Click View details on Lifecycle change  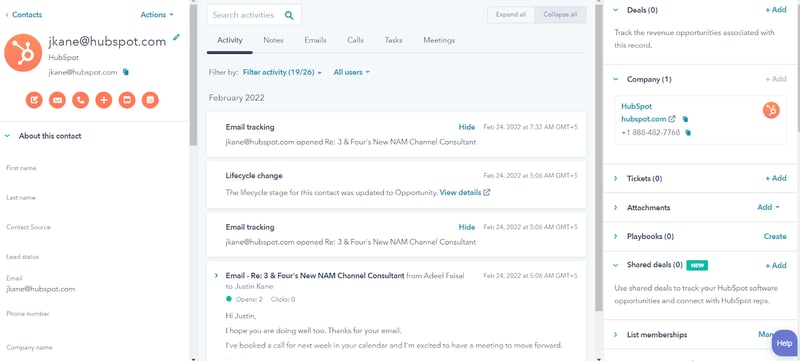click(x=460, y=193)
